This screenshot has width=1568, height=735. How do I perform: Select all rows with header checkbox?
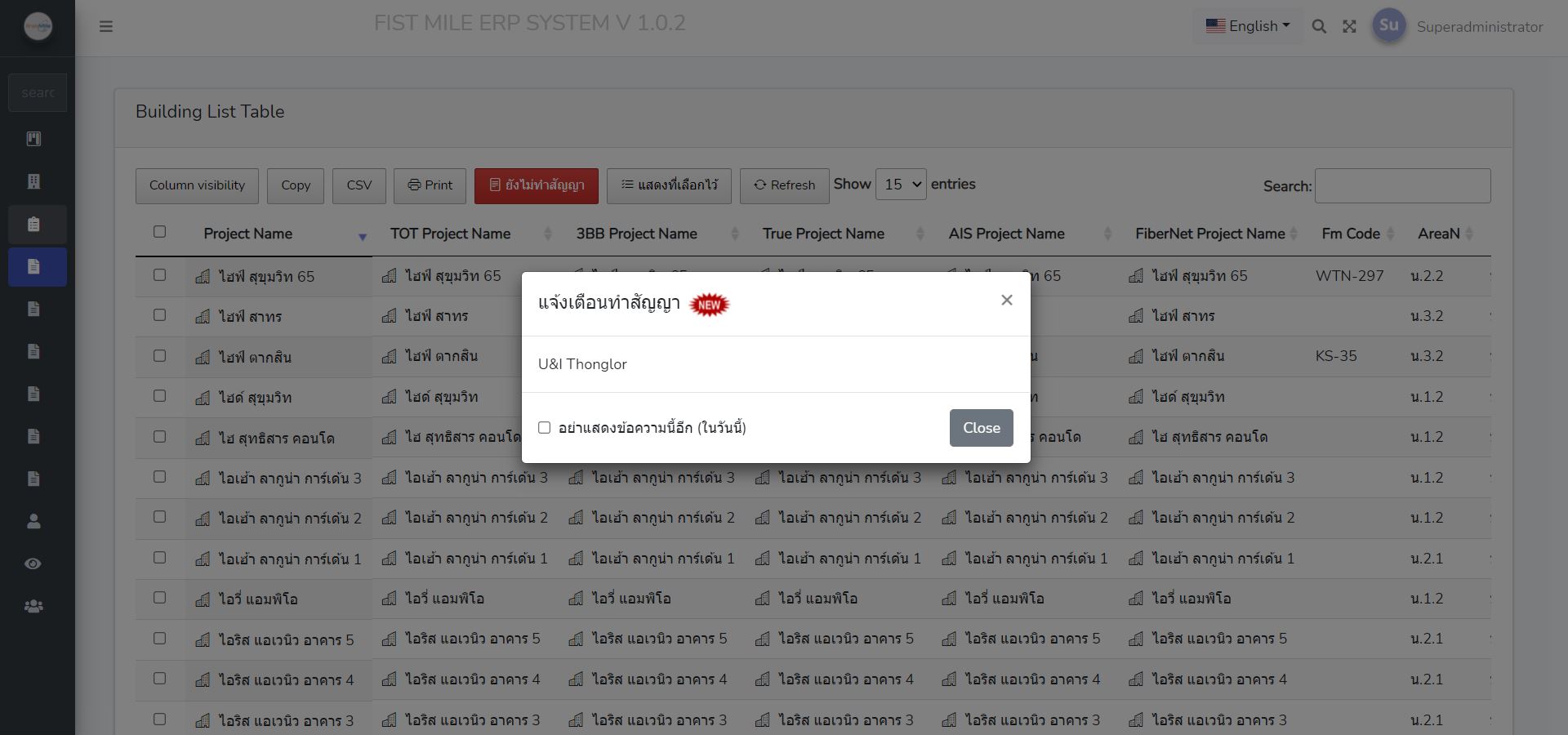(x=160, y=233)
